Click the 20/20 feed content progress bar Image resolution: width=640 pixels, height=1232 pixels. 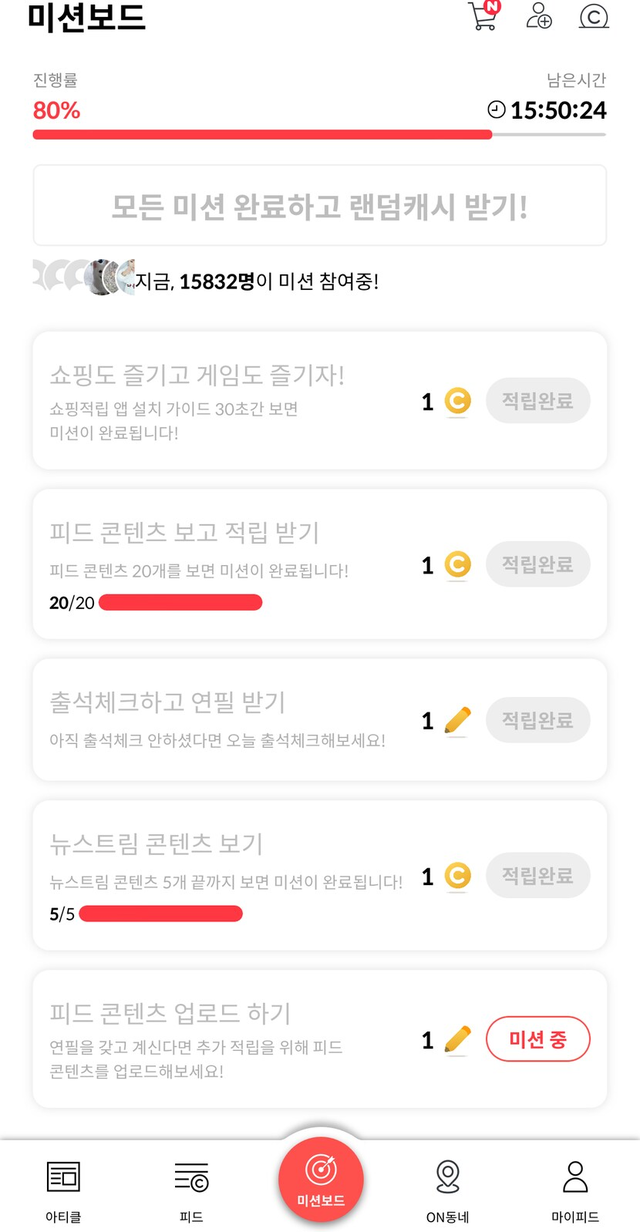pos(180,602)
